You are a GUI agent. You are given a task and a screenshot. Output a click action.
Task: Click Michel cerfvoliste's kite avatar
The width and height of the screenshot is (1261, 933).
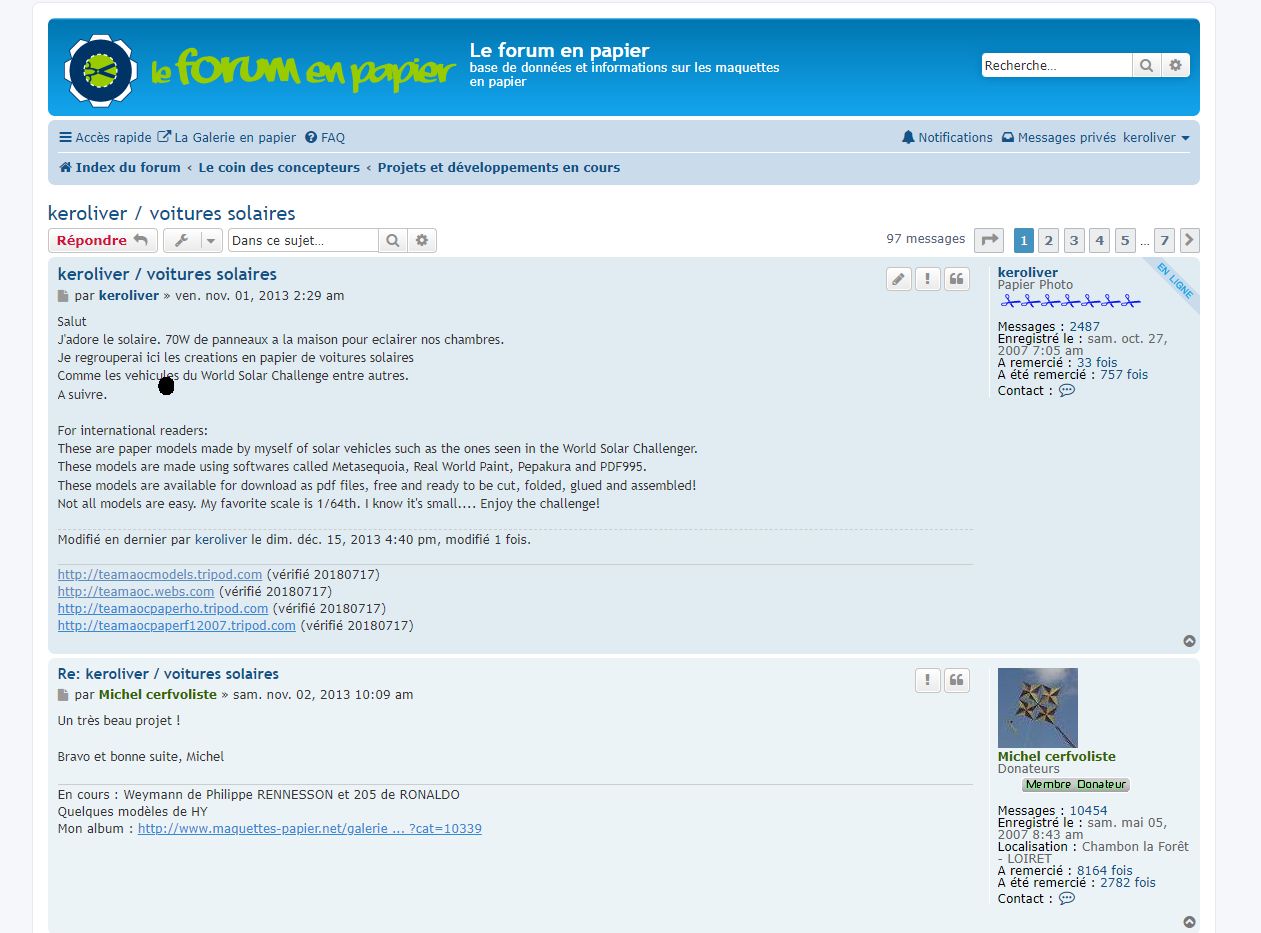click(1037, 707)
